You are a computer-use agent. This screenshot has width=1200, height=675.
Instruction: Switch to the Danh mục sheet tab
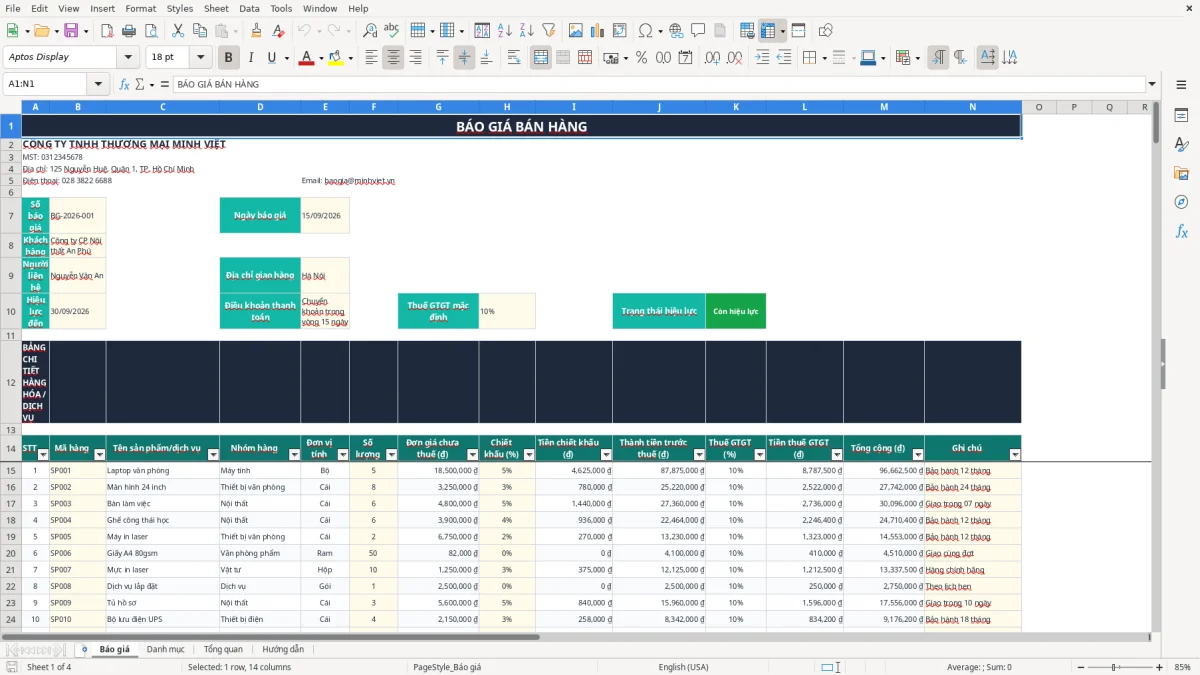tap(165, 649)
